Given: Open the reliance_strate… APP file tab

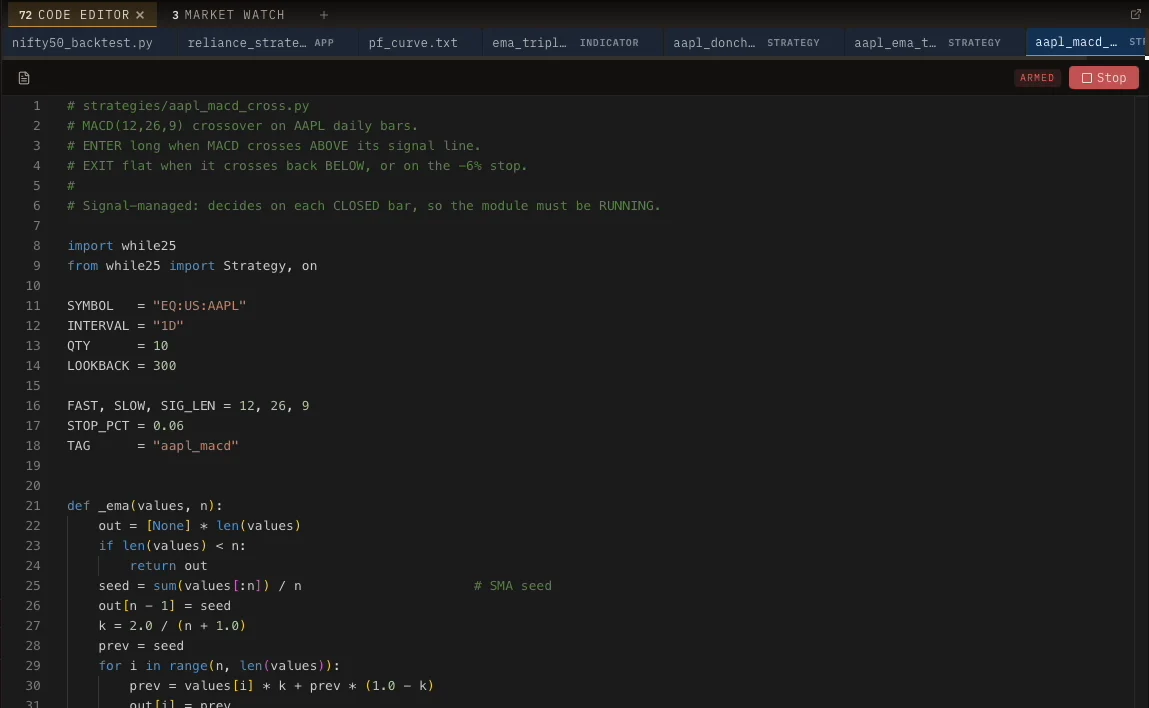Looking at the screenshot, I should (261, 43).
